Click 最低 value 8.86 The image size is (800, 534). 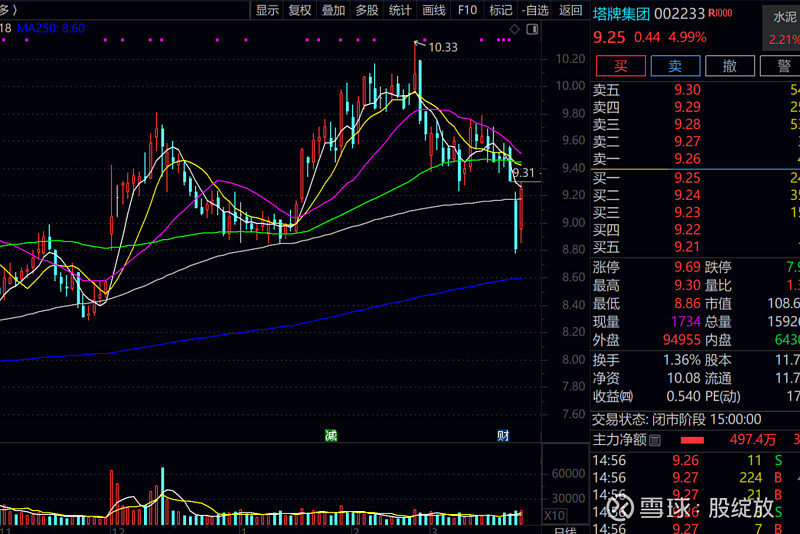coord(687,303)
